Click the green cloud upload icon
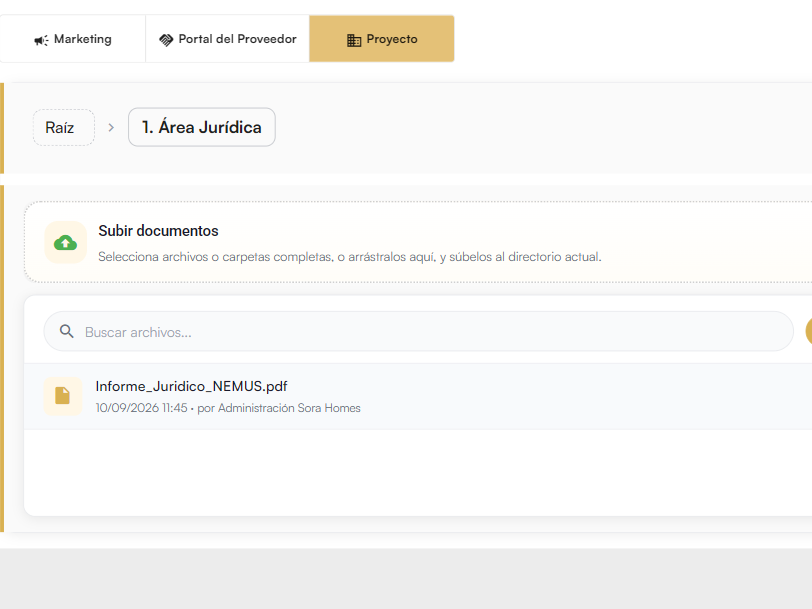 65,242
